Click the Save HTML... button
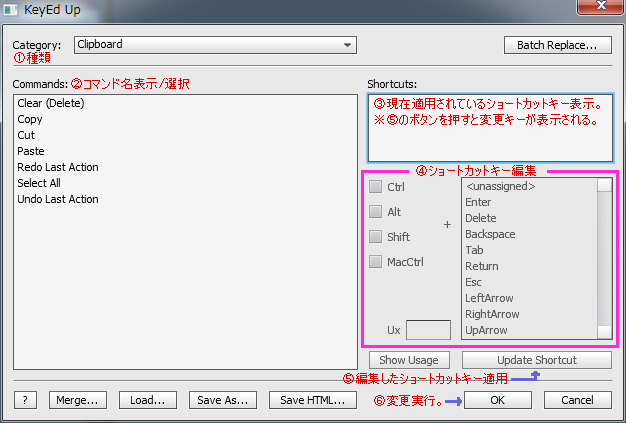 pos(313,400)
